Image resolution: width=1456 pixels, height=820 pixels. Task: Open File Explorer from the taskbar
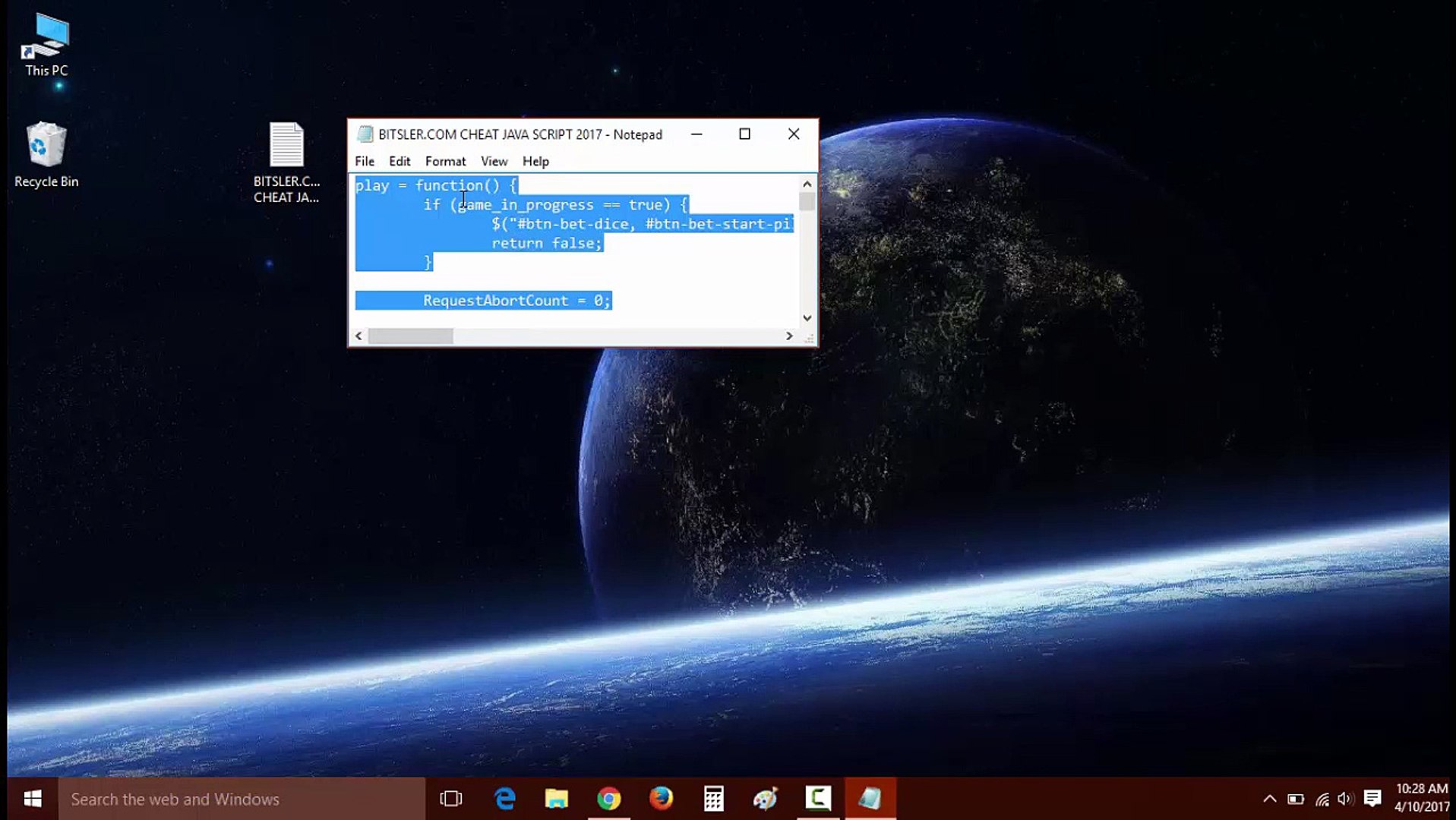coord(557,799)
